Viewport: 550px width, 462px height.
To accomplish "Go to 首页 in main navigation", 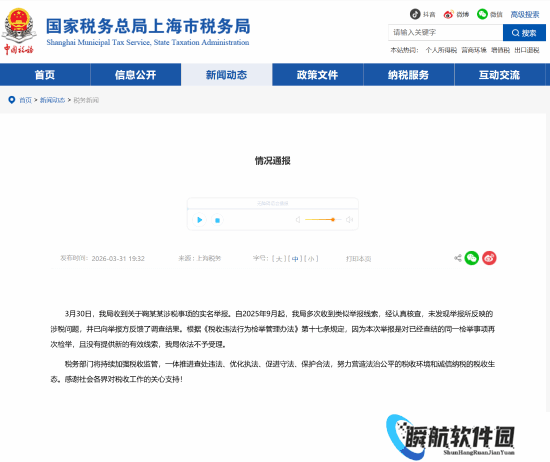I will pyautogui.click(x=45, y=75).
